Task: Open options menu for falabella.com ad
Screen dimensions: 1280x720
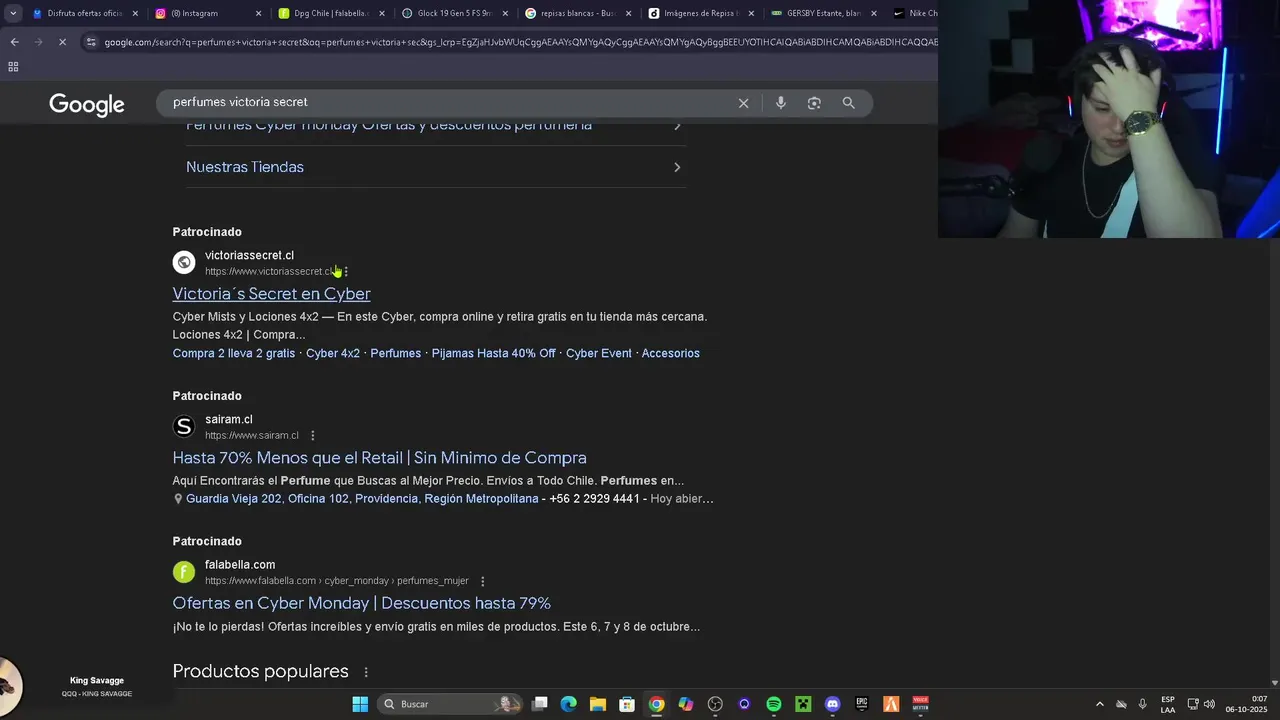Action: click(x=482, y=581)
